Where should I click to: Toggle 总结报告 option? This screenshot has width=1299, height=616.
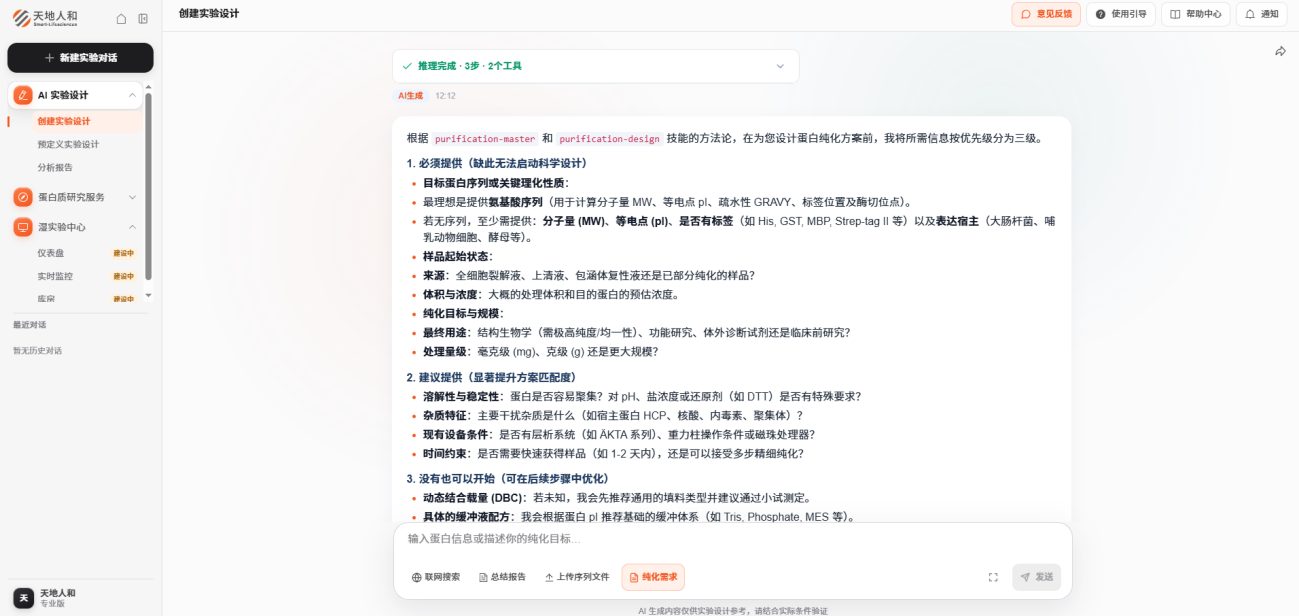(503, 577)
